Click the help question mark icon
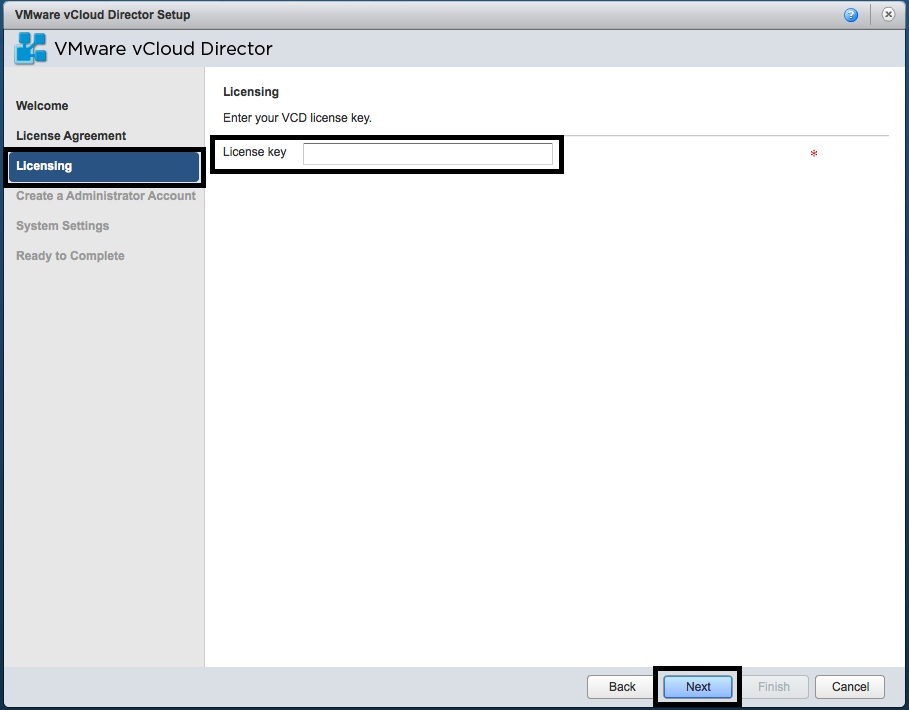Screen dimensions: 909x710 click(x=852, y=14)
